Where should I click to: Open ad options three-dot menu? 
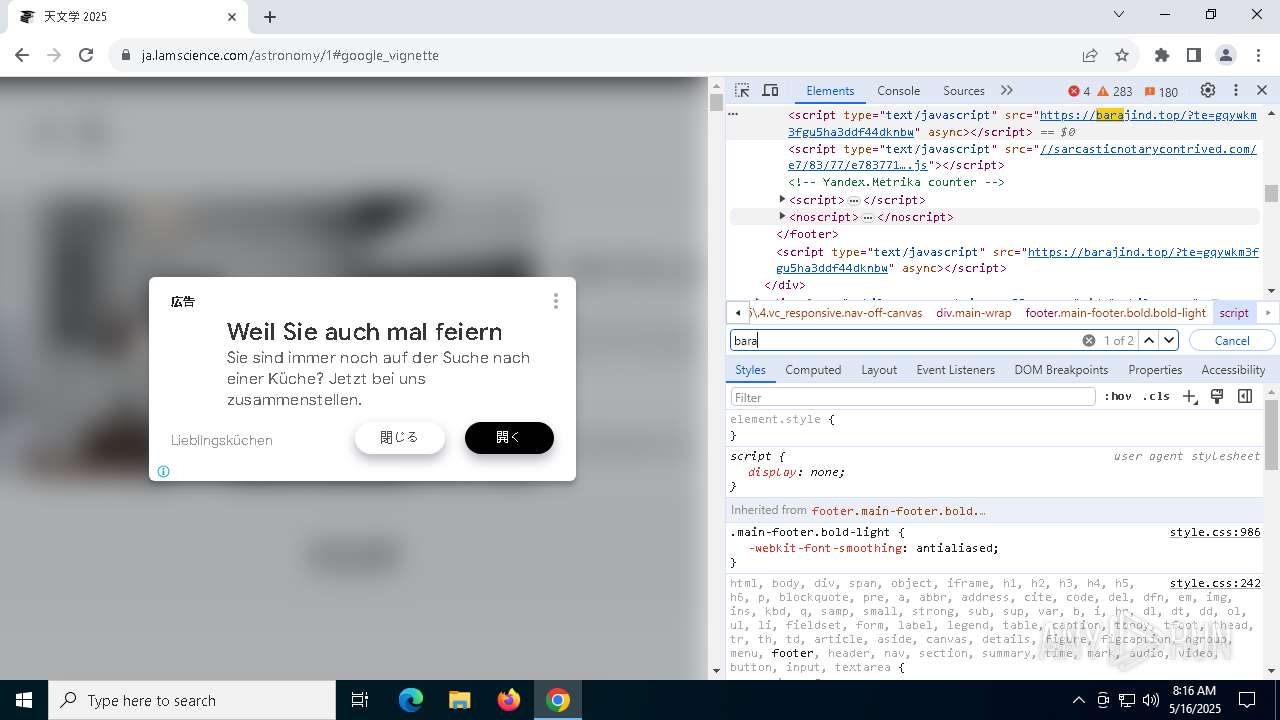(x=556, y=301)
